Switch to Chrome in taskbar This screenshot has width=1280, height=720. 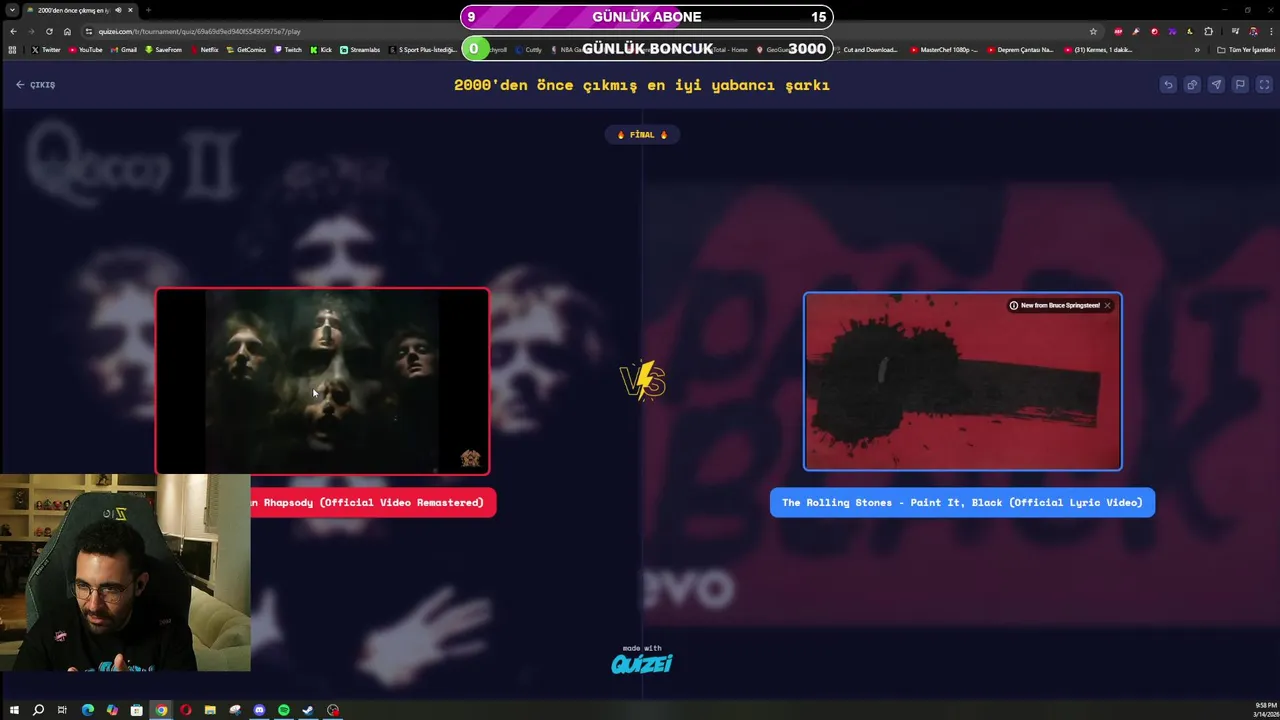pos(161,710)
